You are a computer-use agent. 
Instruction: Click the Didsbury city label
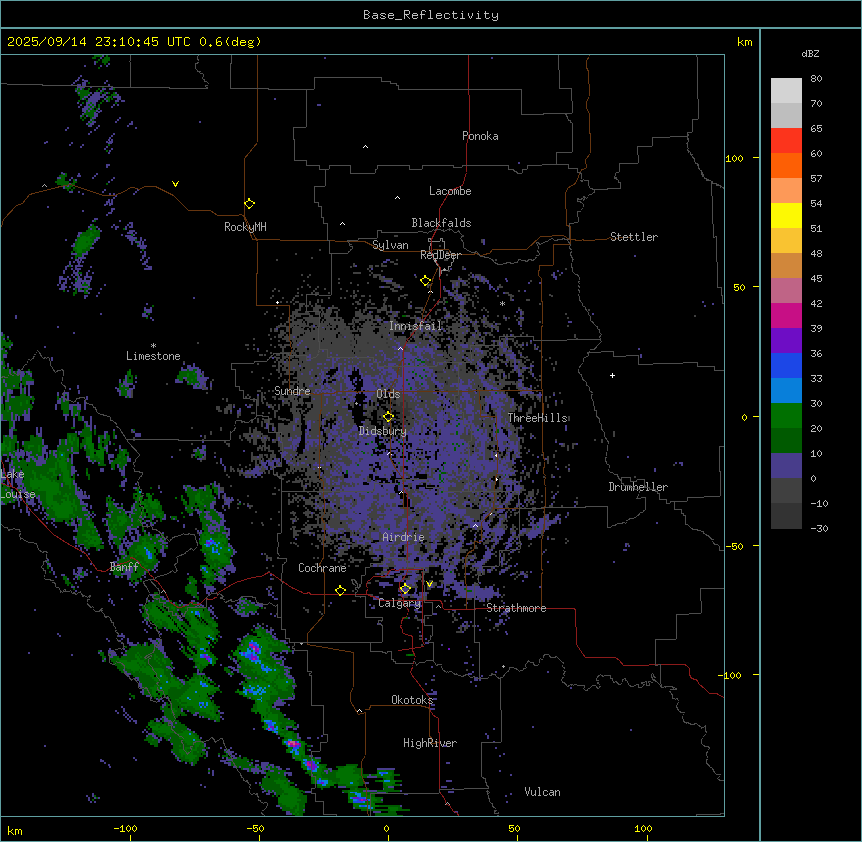(383, 431)
